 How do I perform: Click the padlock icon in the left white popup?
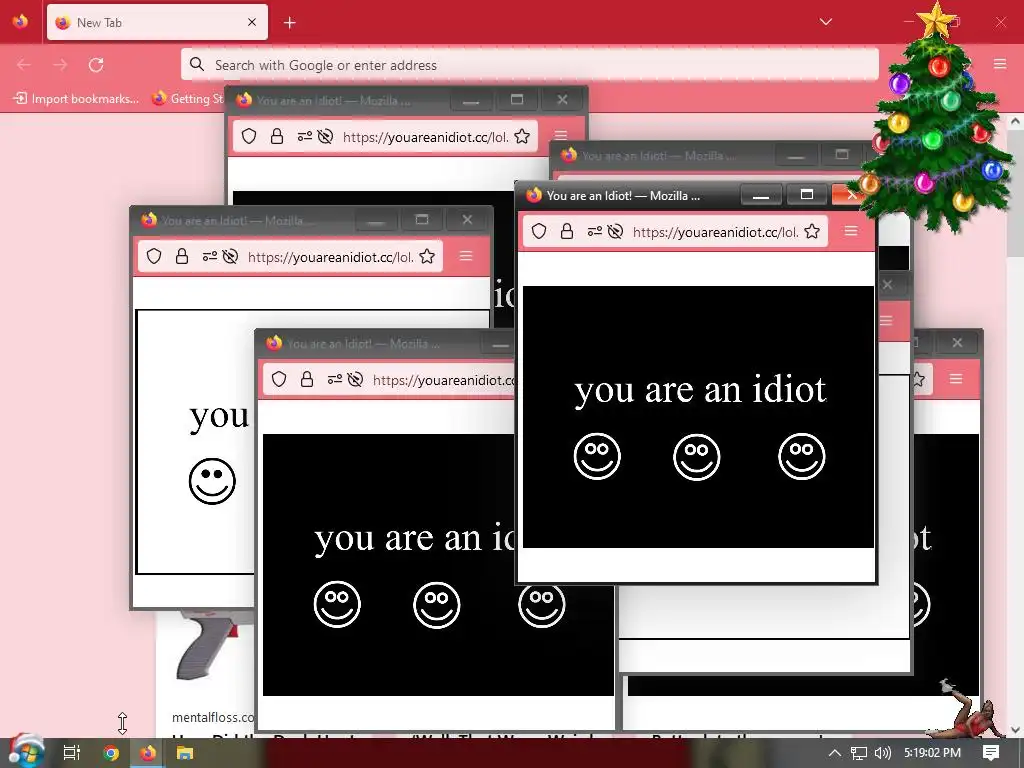tap(182, 256)
